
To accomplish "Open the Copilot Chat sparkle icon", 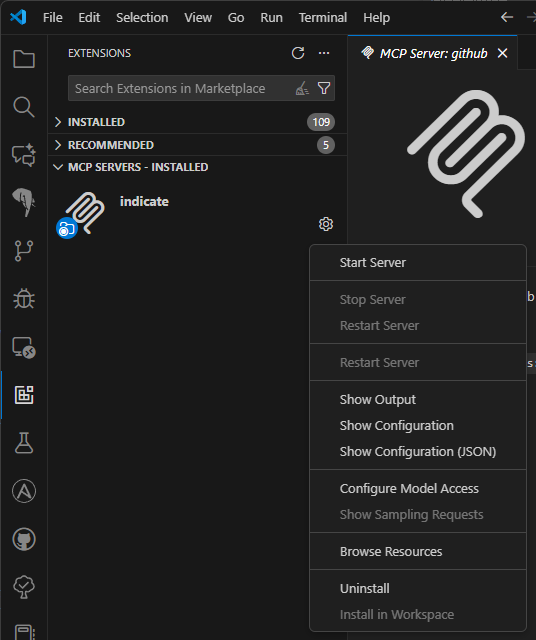I will (24, 155).
